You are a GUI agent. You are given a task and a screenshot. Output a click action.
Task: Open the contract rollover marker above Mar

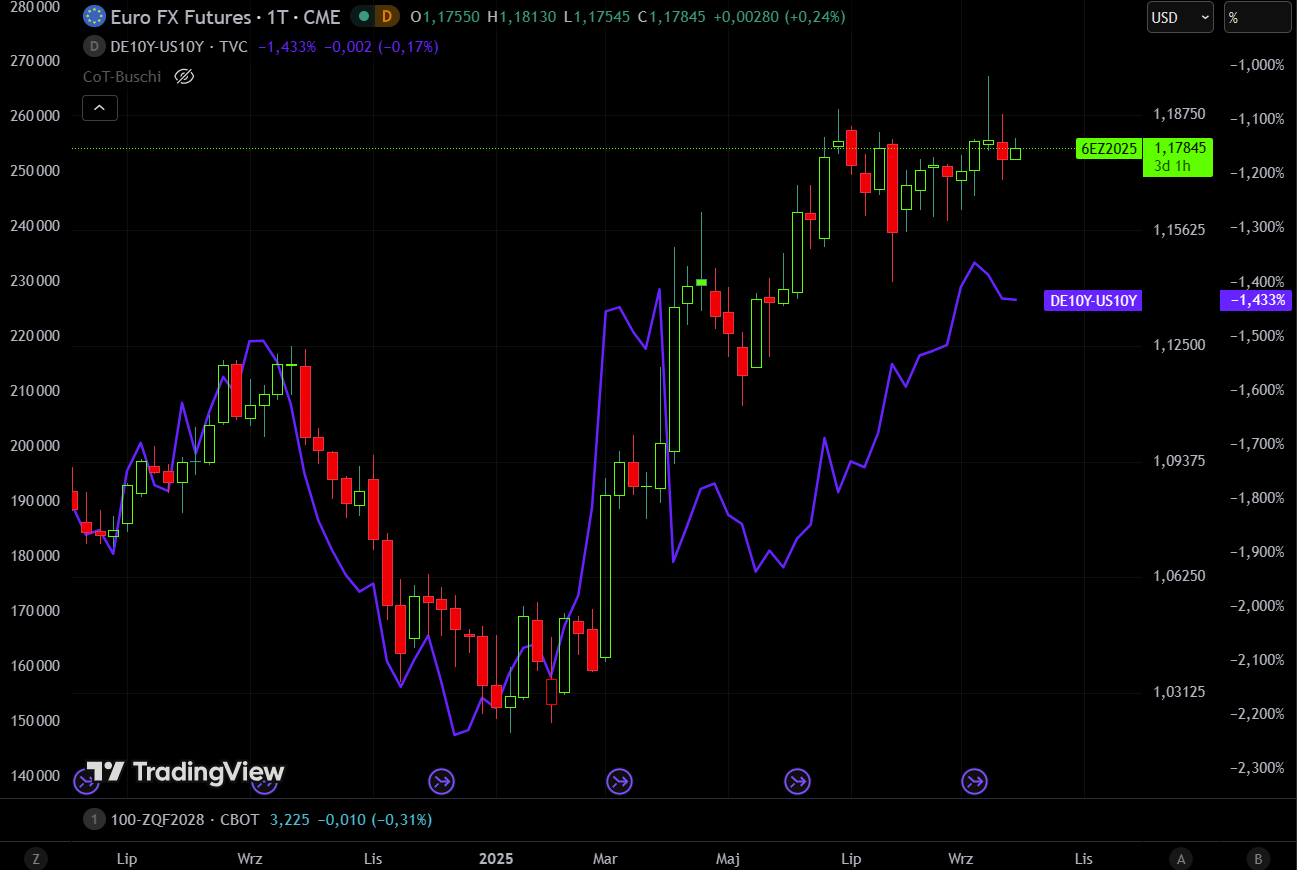[x=620, y=781]
